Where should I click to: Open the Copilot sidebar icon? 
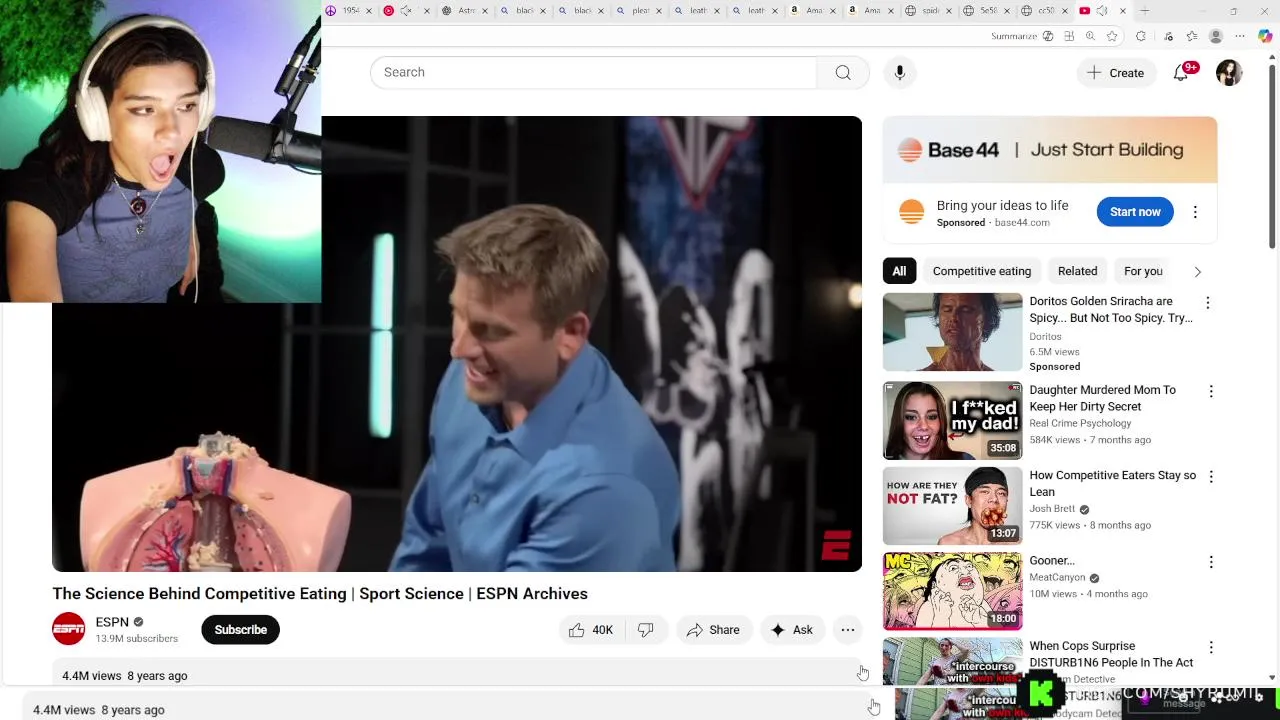tap(1265, 36)
